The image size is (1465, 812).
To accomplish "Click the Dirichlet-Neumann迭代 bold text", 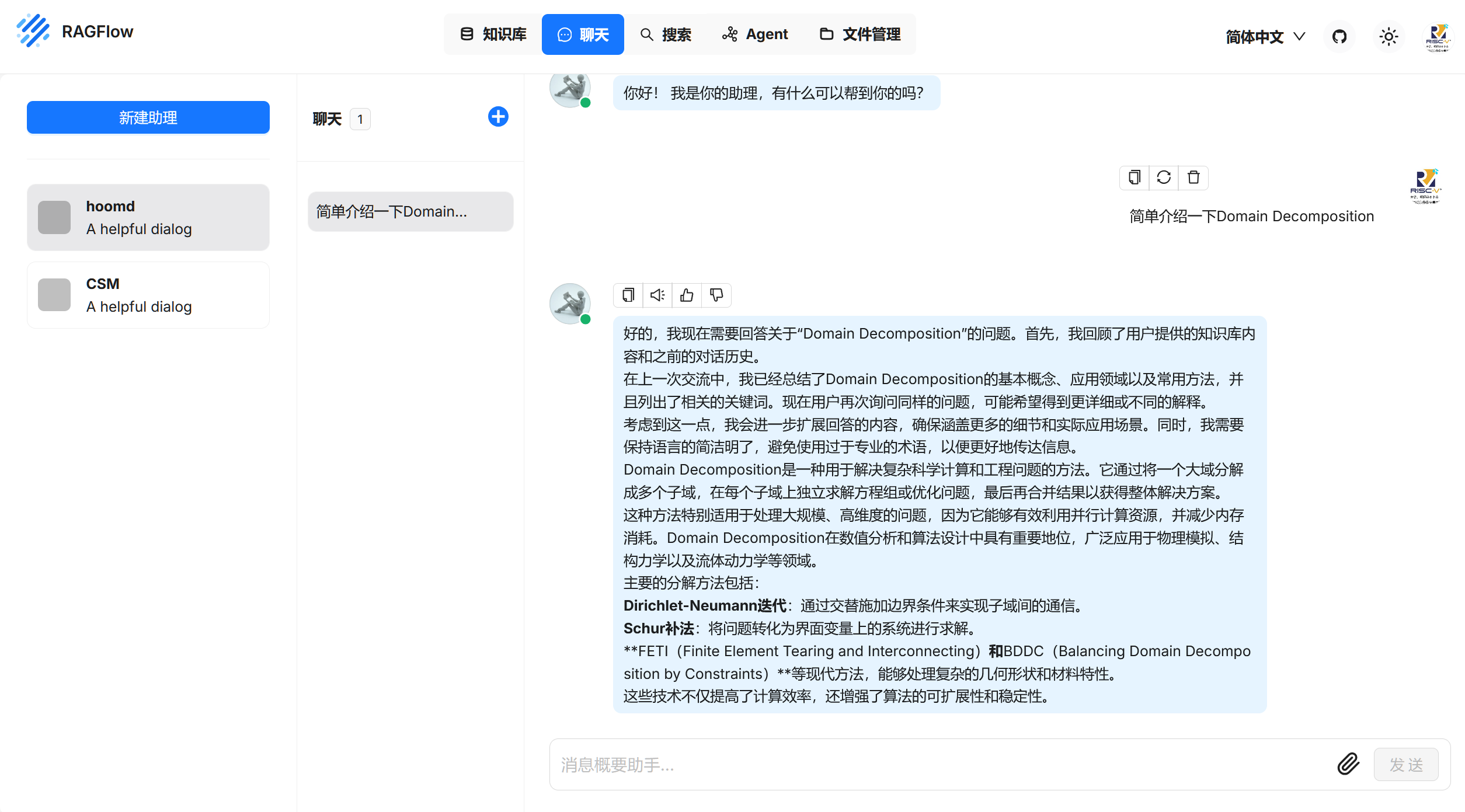I will [x=705, y=606].
